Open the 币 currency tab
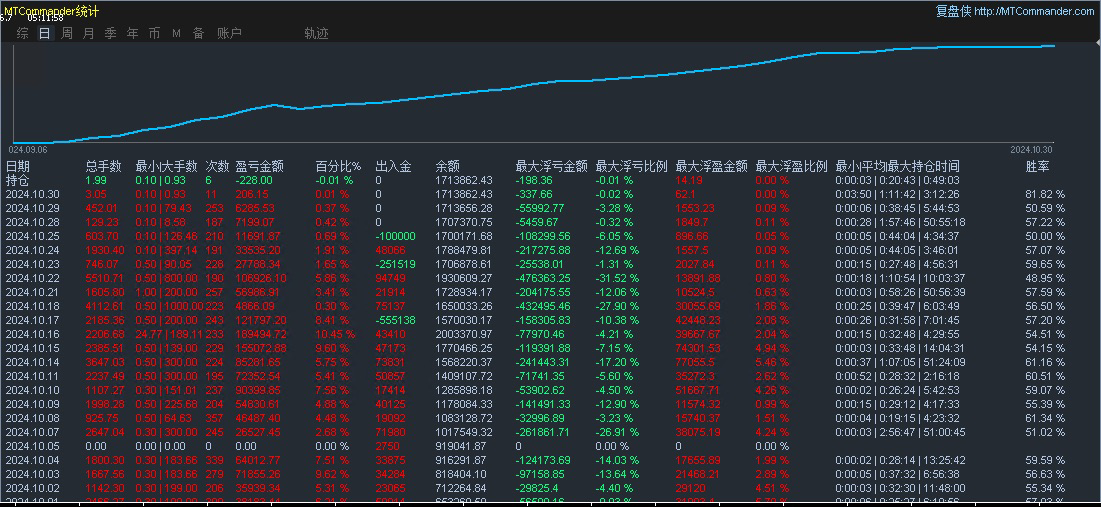The height and width of the screenshot is (507, 1101). pyautogui.click(x=154, y=33)
